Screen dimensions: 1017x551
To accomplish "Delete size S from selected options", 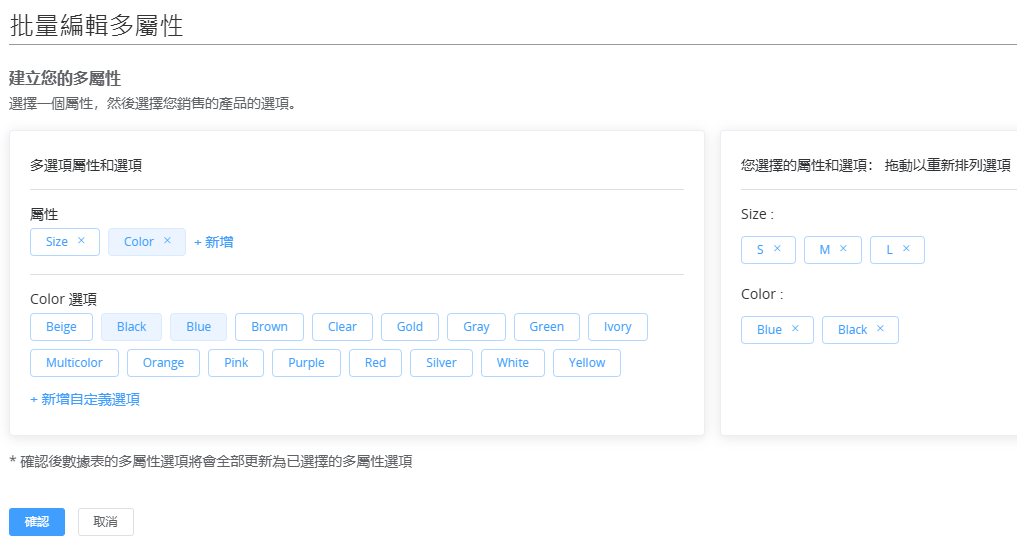I will pos(777,248).
